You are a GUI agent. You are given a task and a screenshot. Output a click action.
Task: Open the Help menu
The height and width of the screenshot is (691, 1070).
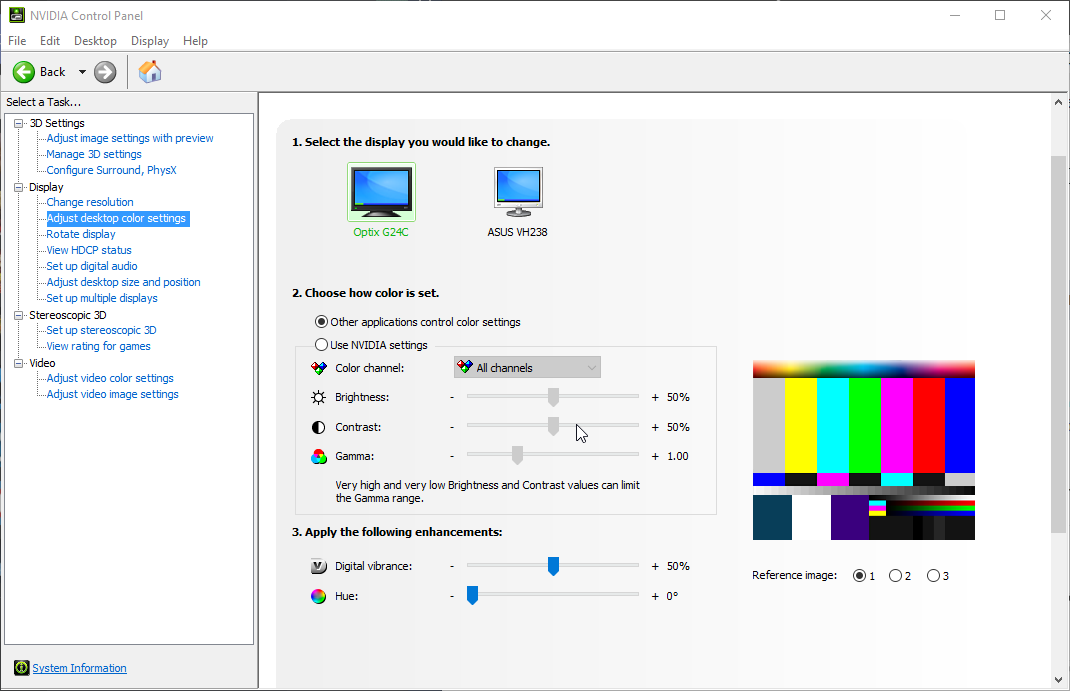[195, 41]
